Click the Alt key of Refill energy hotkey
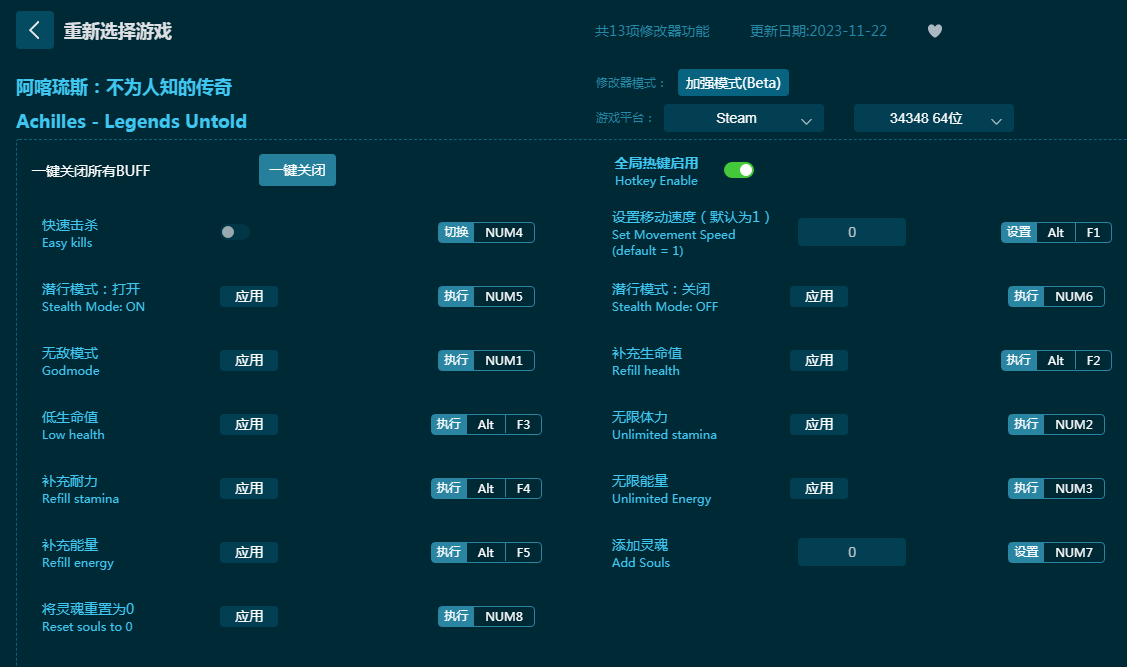The width and height of the screenshot is (1127, 667). [x=486, y=553]
